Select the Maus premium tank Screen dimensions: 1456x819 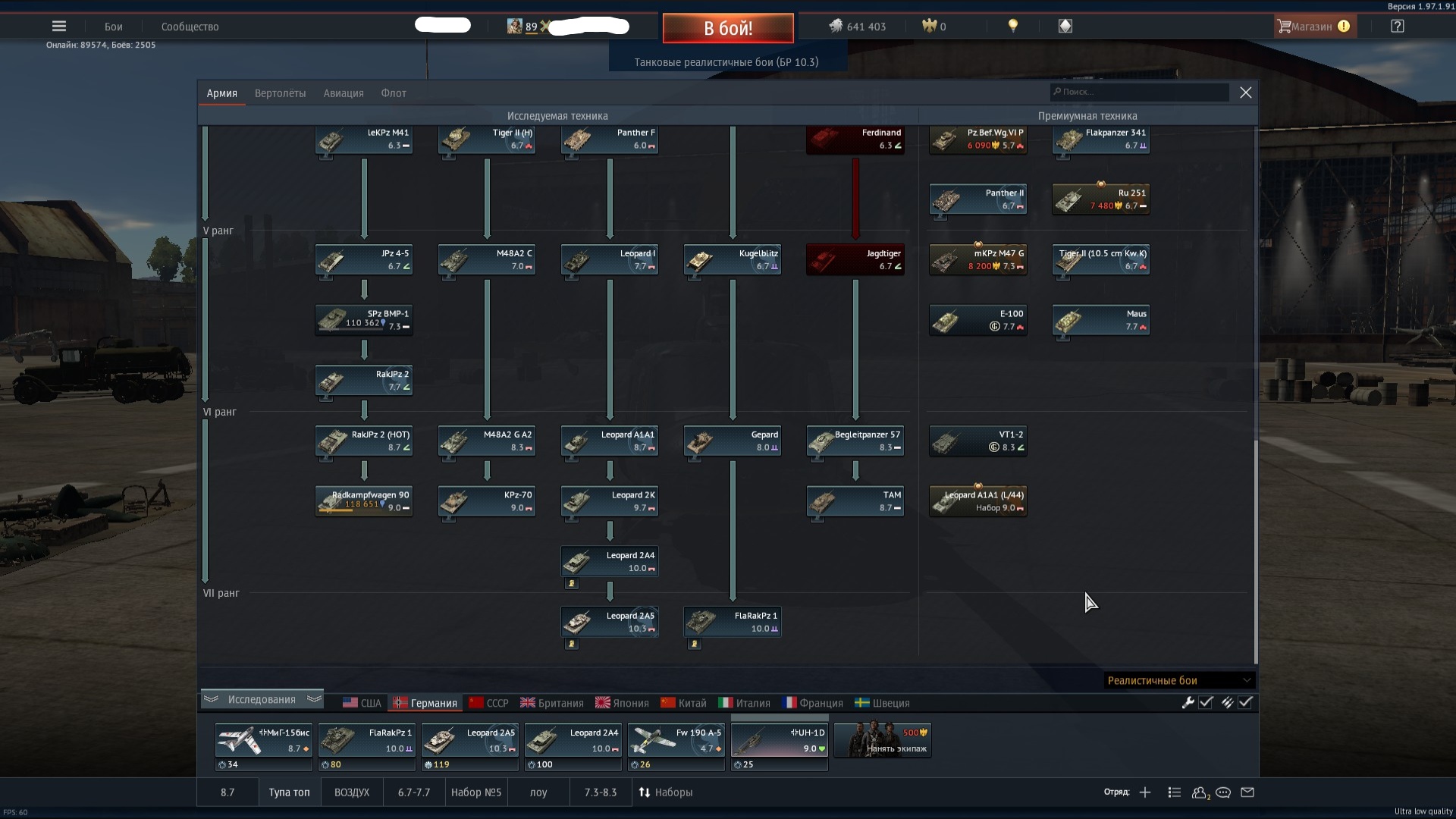[x=1101, y=320]
